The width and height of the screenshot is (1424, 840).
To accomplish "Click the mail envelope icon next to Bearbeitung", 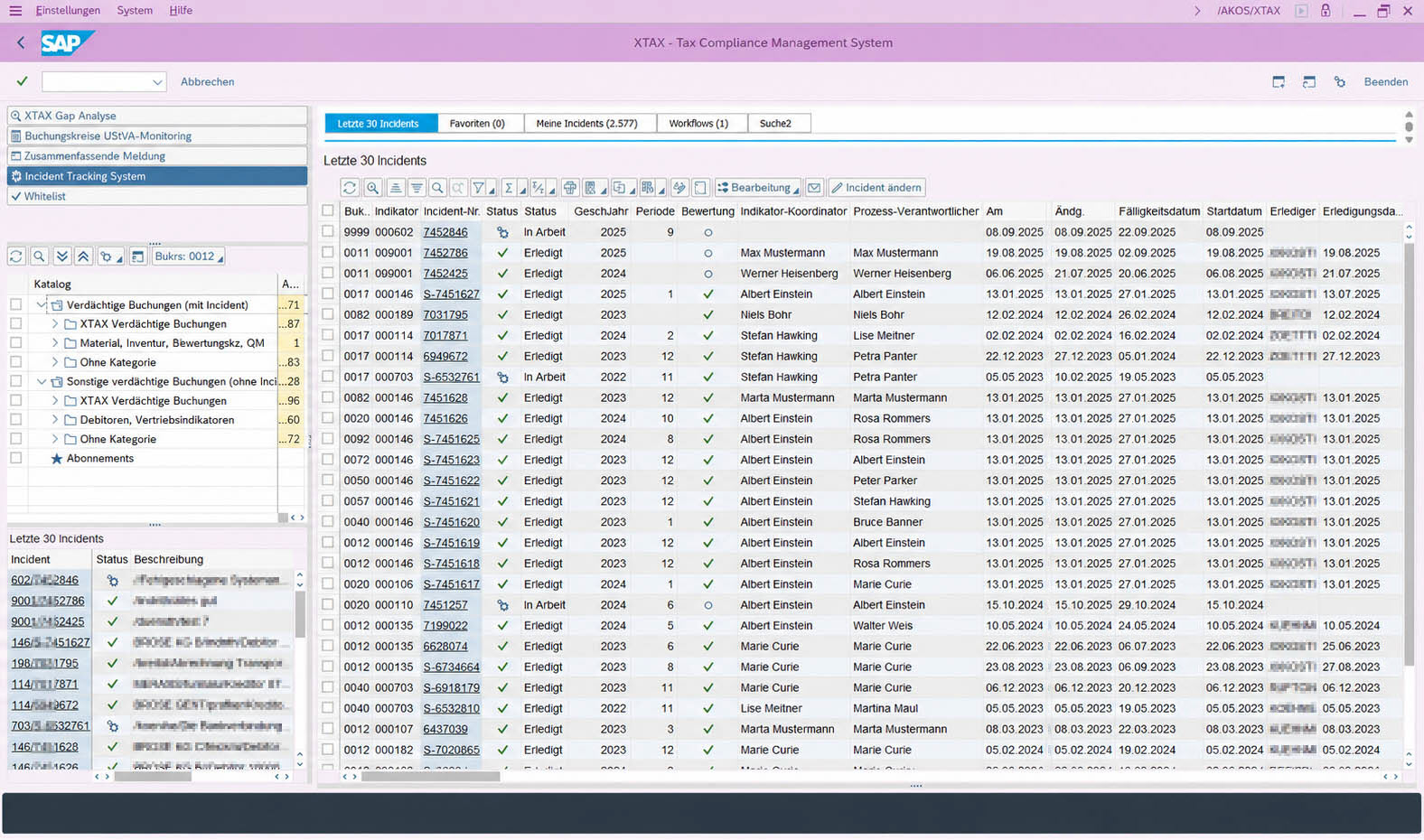I will [x=814, y=188].
